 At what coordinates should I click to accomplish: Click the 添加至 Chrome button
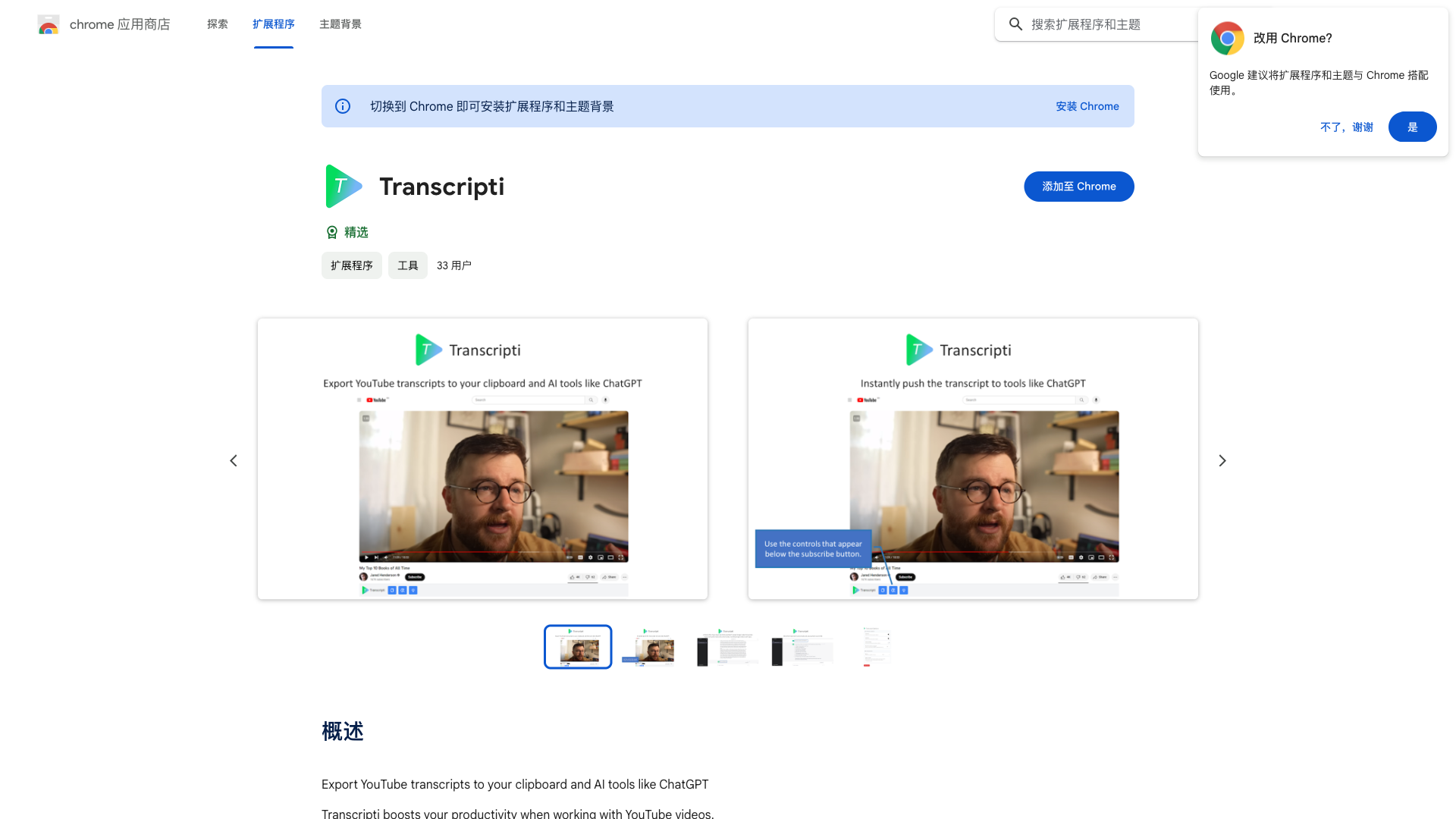[x=1079, y=187]
